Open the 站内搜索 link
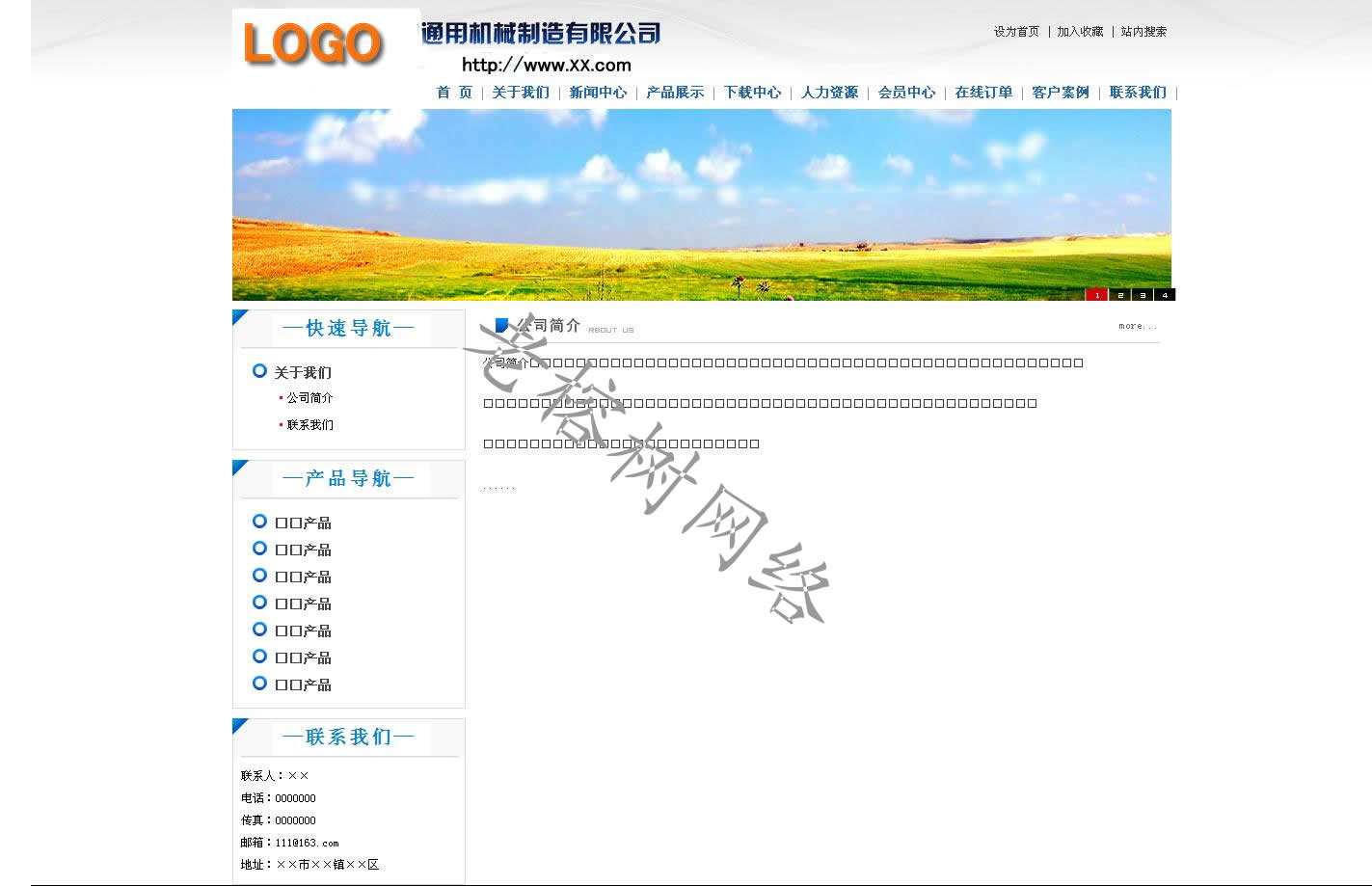This screenshot has width=1372, height=886. (x=1143, y=32)
